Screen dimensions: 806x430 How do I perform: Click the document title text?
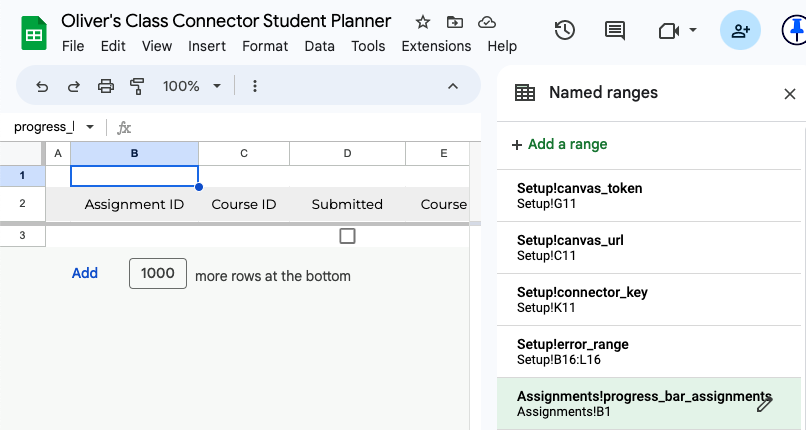tap(226, 21)
